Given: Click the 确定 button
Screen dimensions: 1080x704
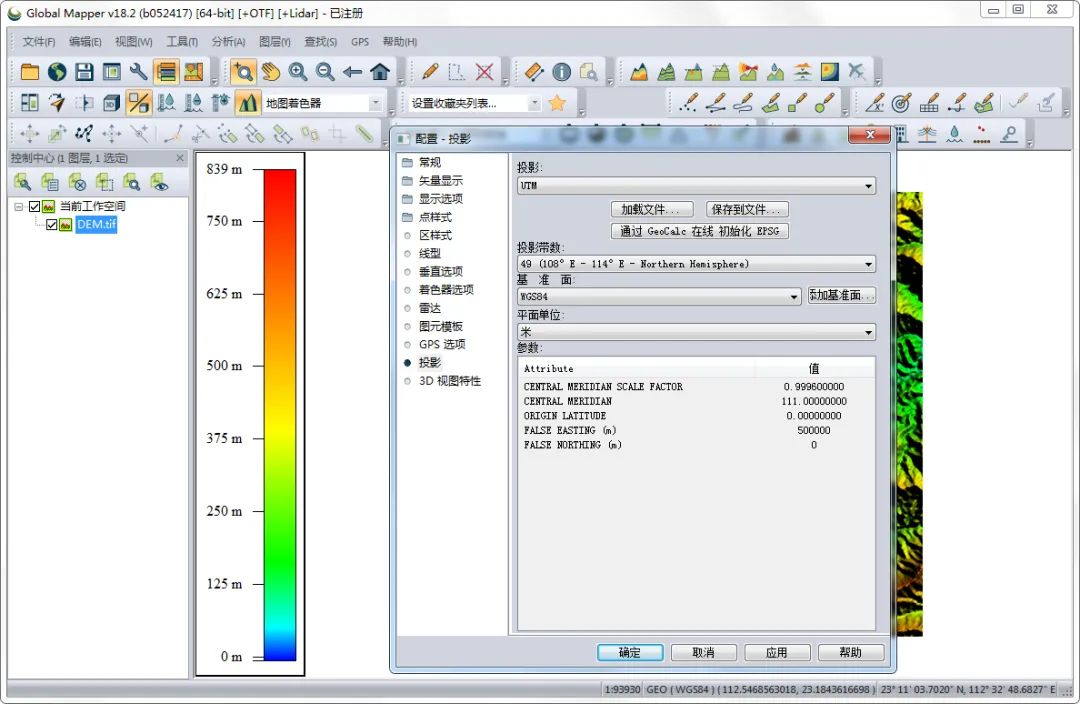Looking at the screenshot, I should click(x=630, y=652).
